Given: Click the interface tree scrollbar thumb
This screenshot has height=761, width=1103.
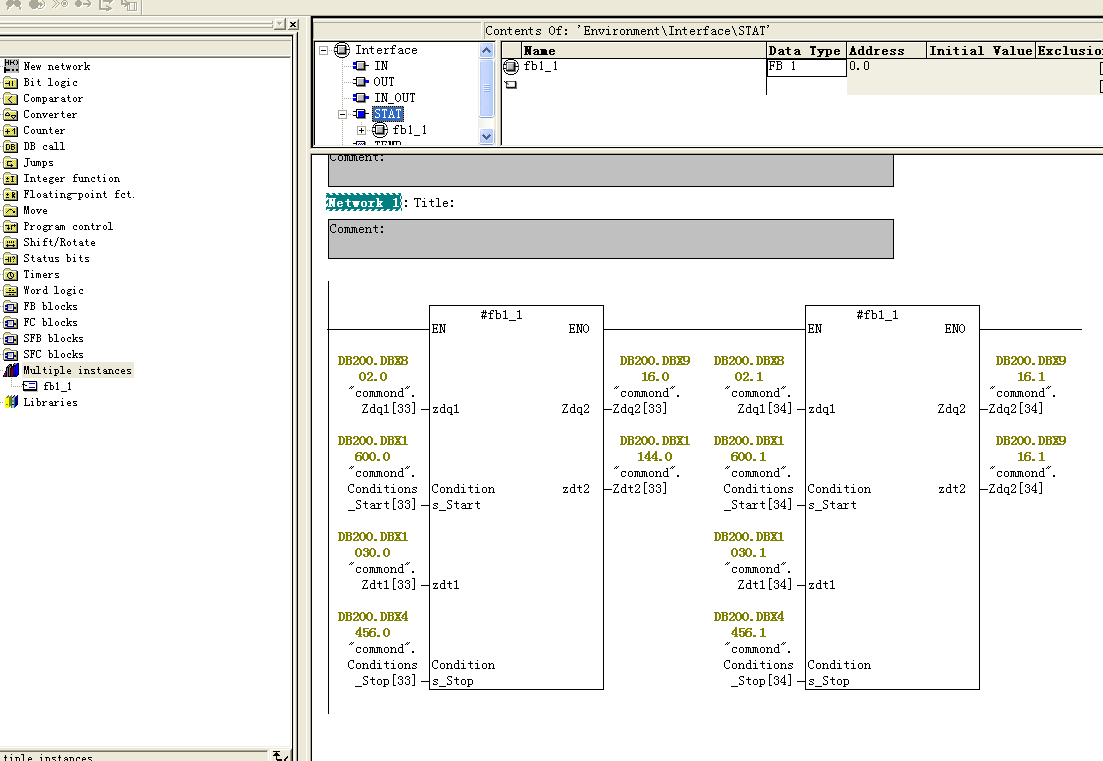Looking at the screenshot, I should tap(486, 88).
